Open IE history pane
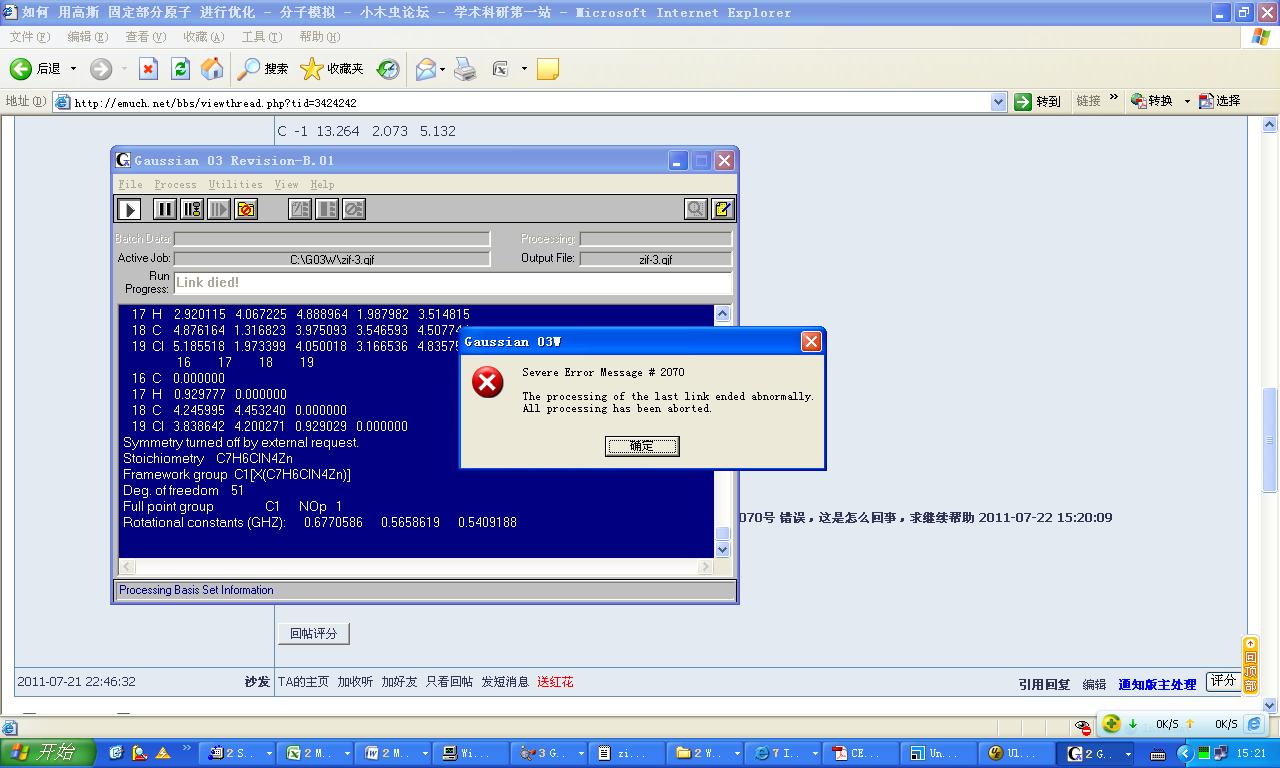Image resolution: width=1280 pixels, height=768 pixels. point(388,69)
